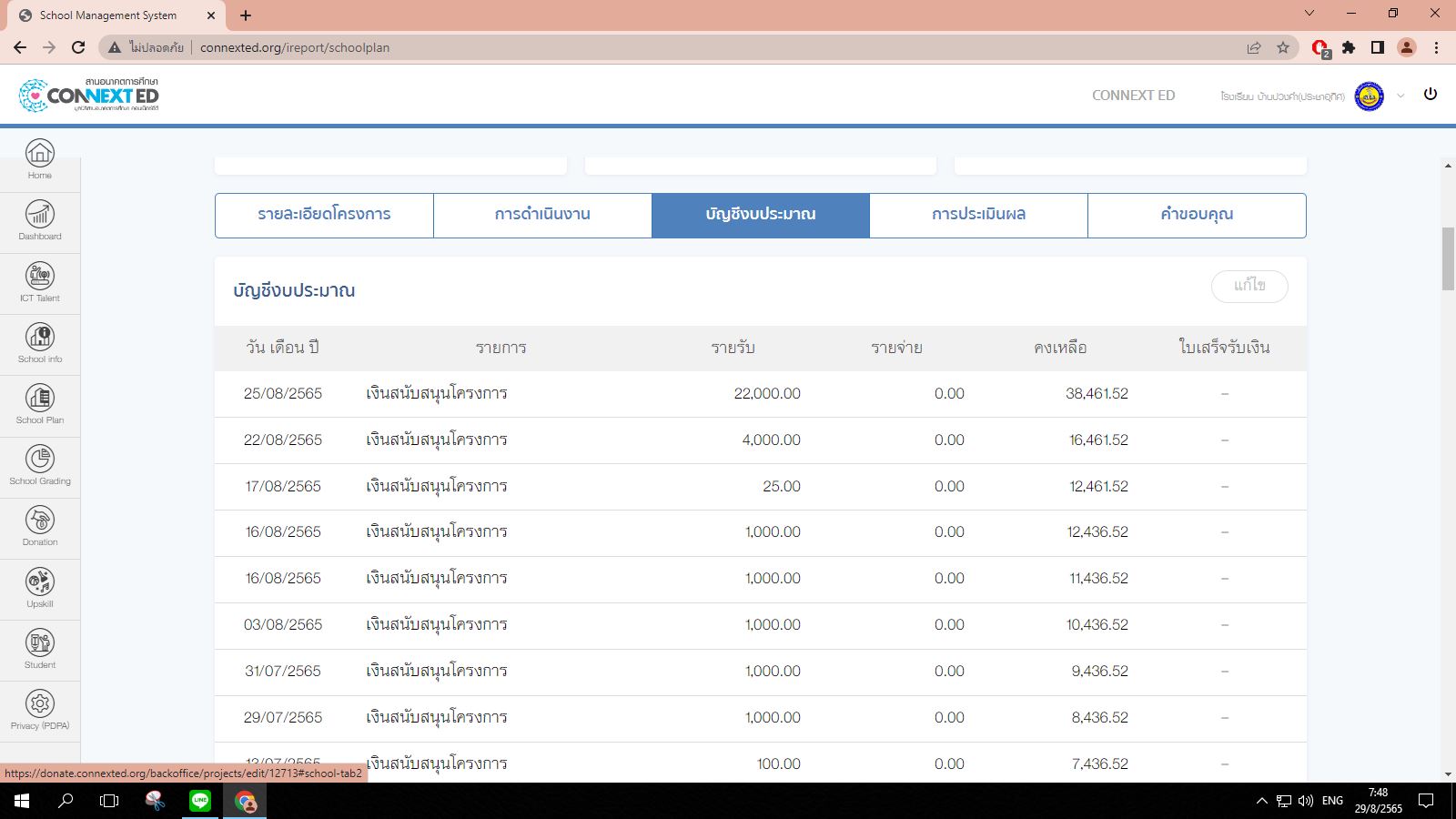Click the page vertical scrollbar thumb
Screen dimensions: 1456x819
coord(1448,259)
